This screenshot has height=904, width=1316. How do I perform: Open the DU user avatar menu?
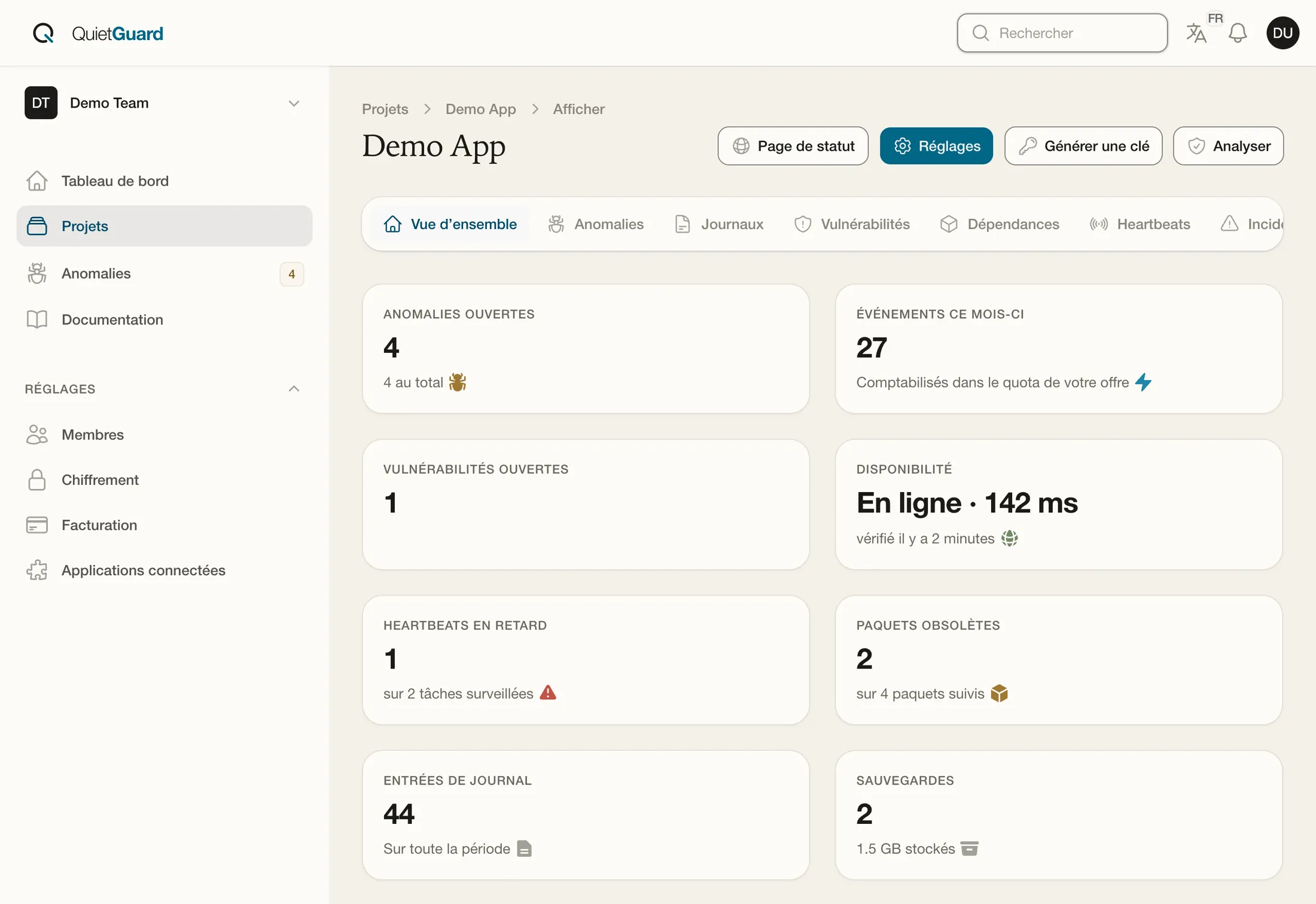click(1283, 33)
